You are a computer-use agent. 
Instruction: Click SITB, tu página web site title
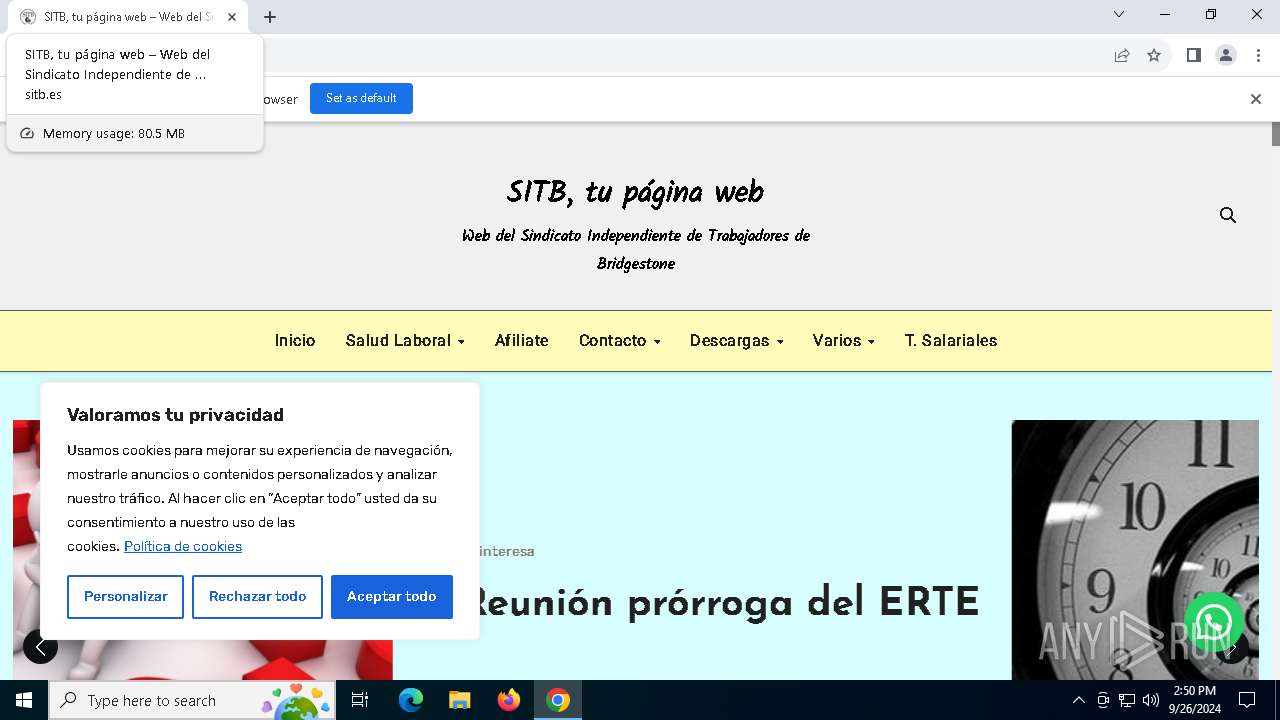tap(635, 192)
